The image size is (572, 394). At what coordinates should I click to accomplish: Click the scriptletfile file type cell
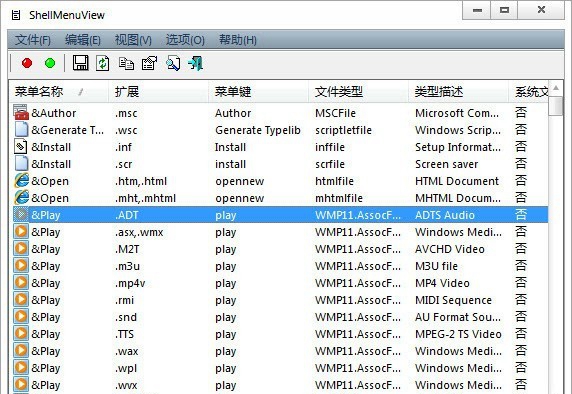[343, 130]
